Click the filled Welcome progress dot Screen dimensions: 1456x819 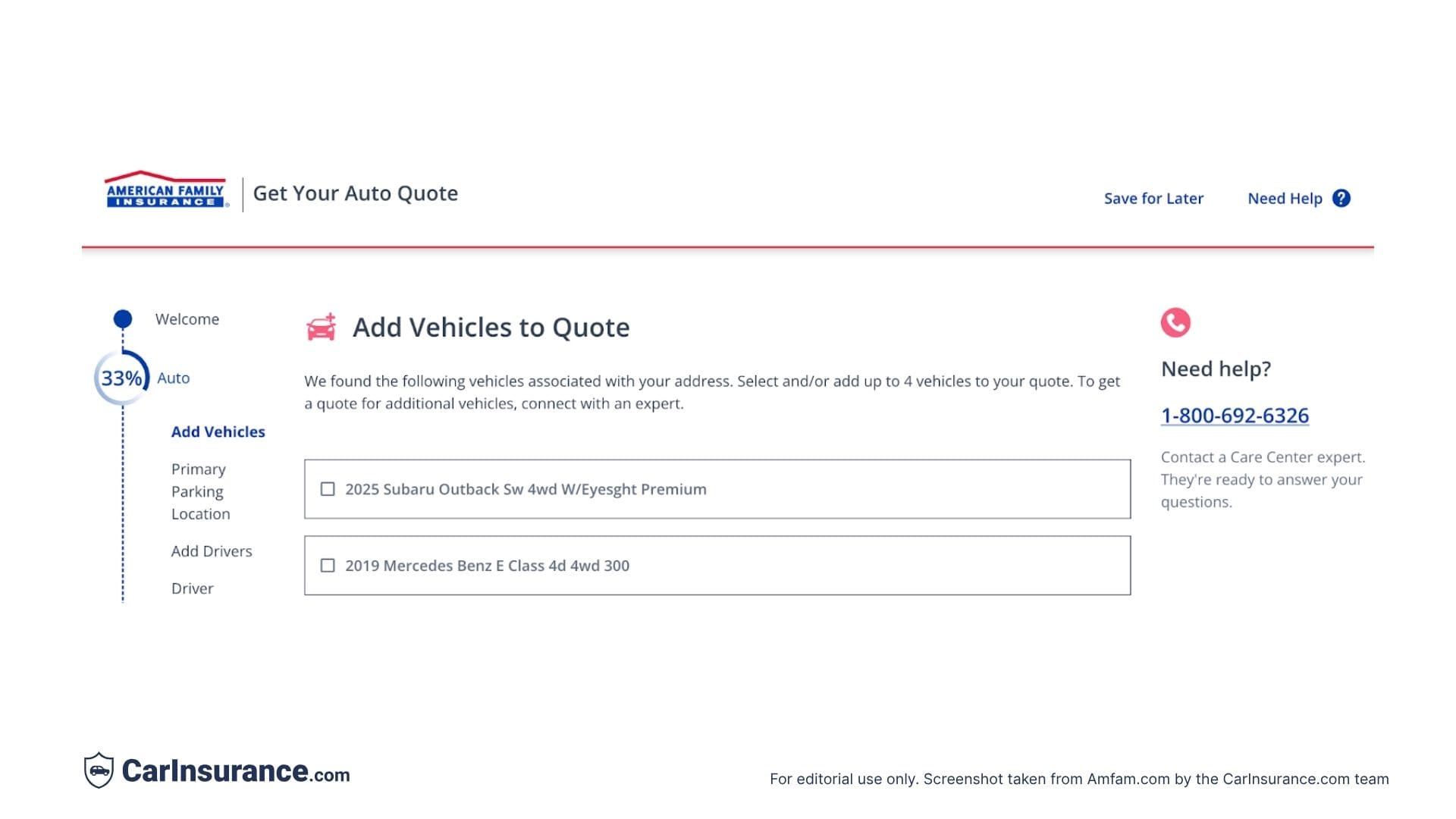tap(122, 318)
